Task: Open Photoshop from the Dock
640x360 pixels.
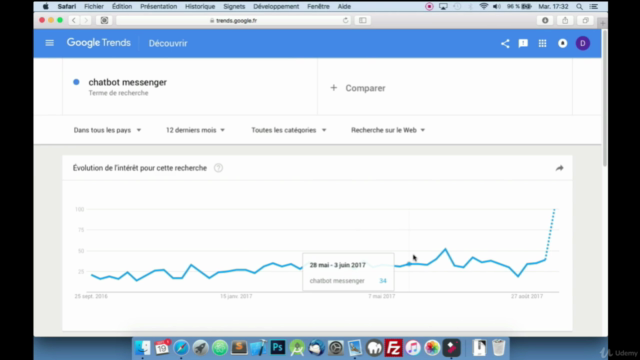Action: pos(278,348)
